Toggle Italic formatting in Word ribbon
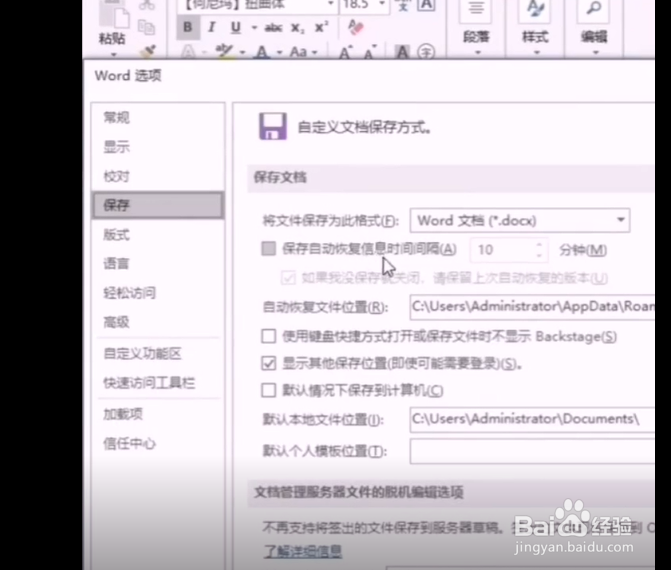Image resolution: width=671 pixels, height=570 pixels. coord(211,27)
